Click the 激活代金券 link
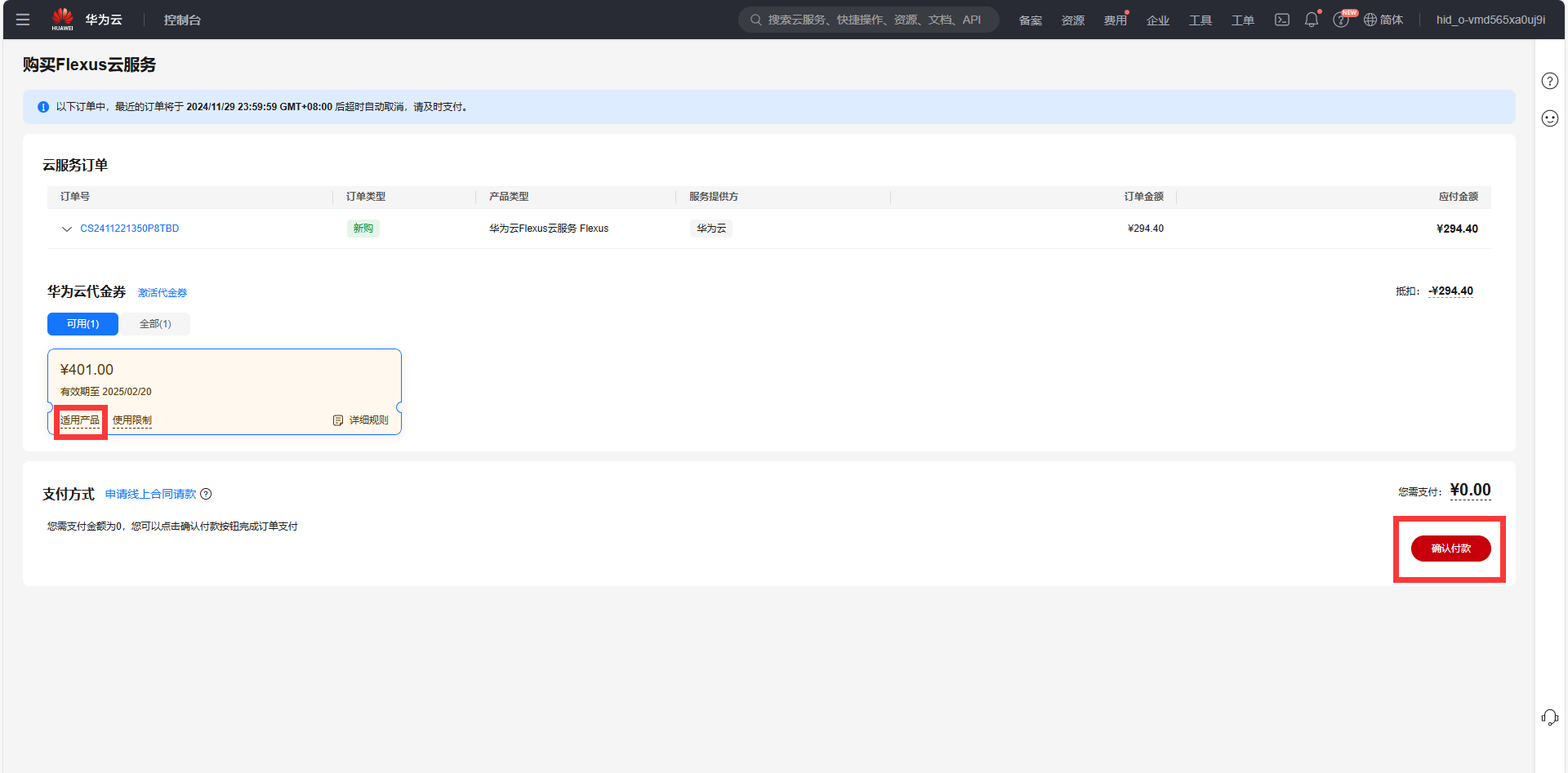 tap(163, 292)
